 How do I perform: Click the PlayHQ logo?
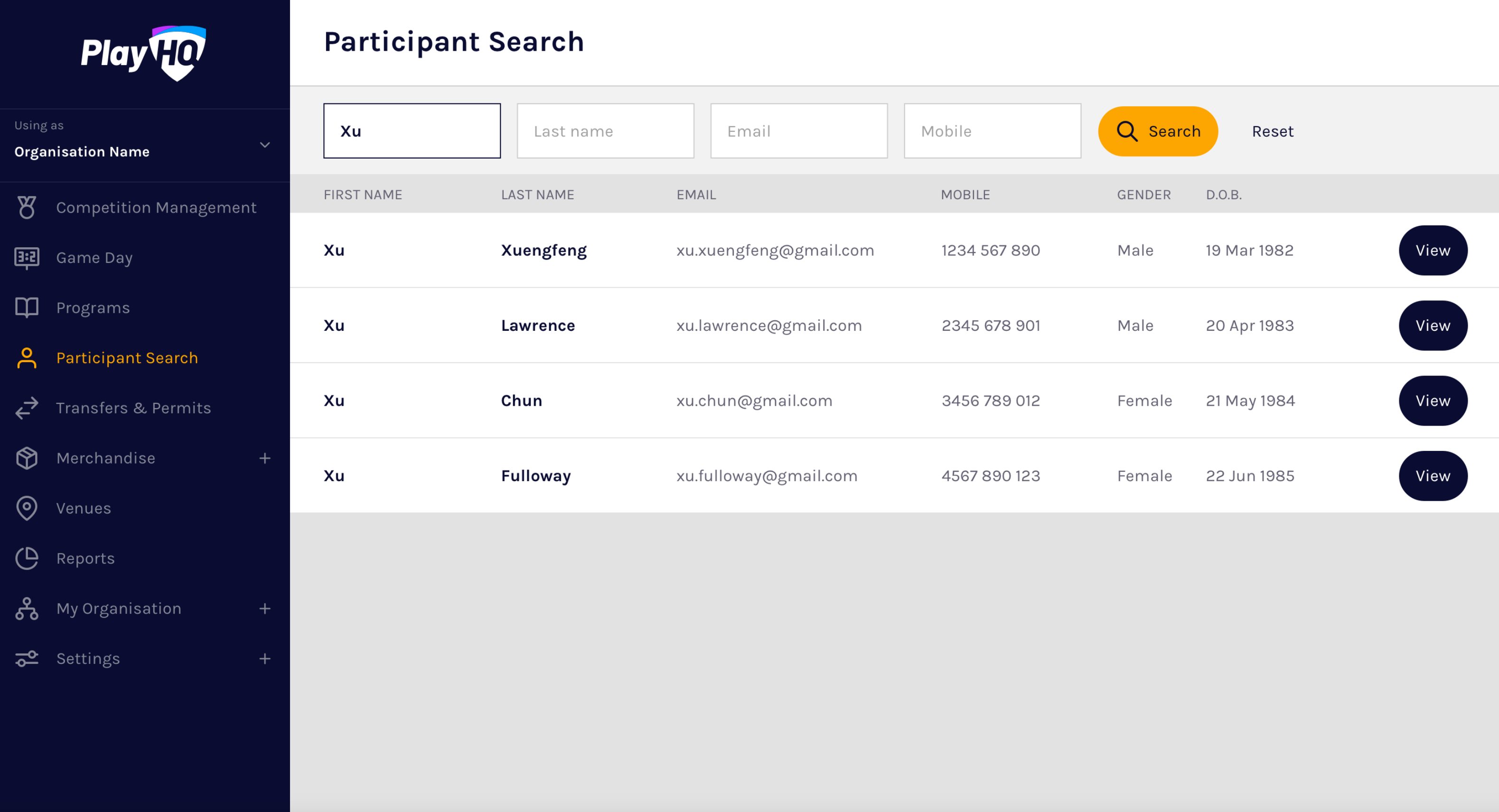(x=144, y=54)
